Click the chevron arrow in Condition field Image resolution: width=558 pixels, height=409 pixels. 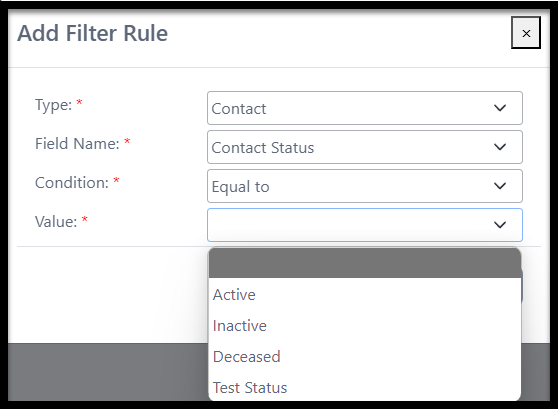pyautogui.click(x=500, y=186)
